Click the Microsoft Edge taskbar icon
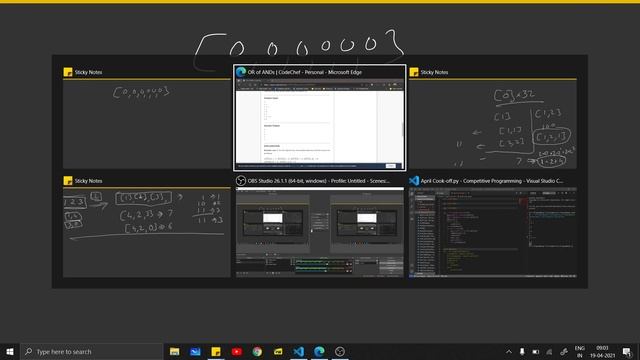Image resolution: width=640 pixels, height=360 pixels. tap(319, 351)
